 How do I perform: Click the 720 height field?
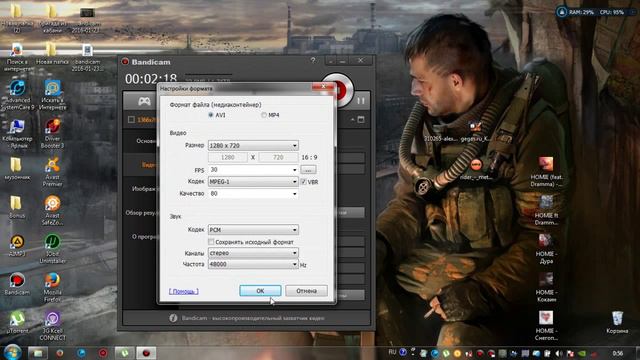278,157
